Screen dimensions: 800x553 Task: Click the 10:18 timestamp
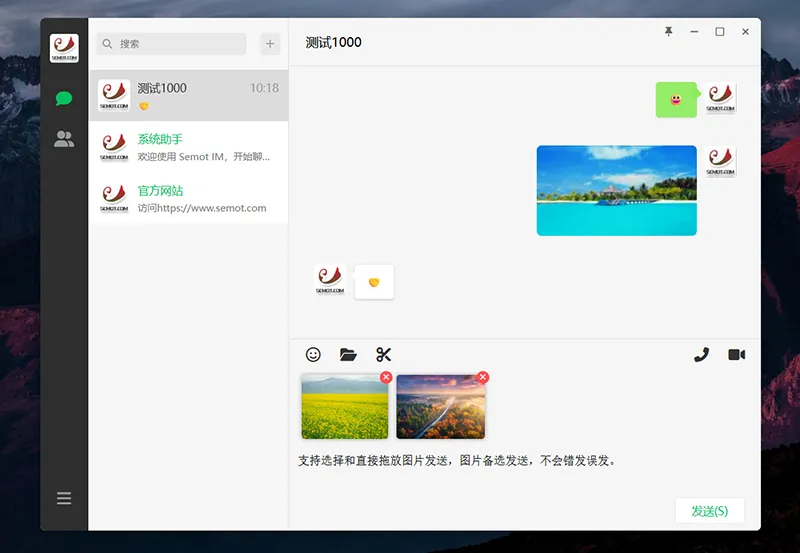(264, 88)
